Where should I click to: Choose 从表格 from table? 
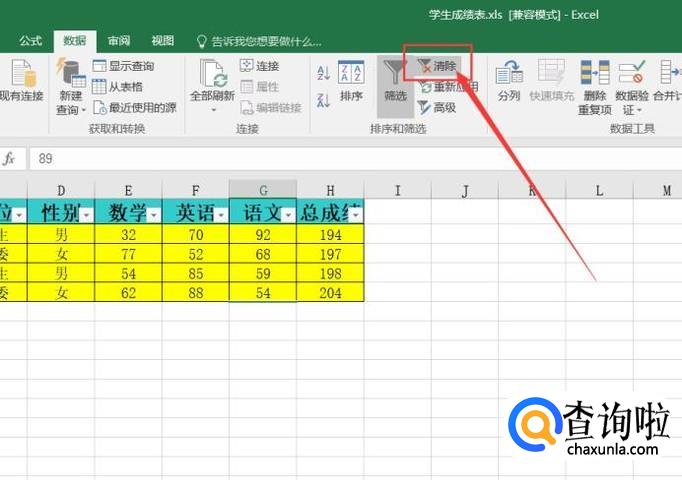click(117, 87)
